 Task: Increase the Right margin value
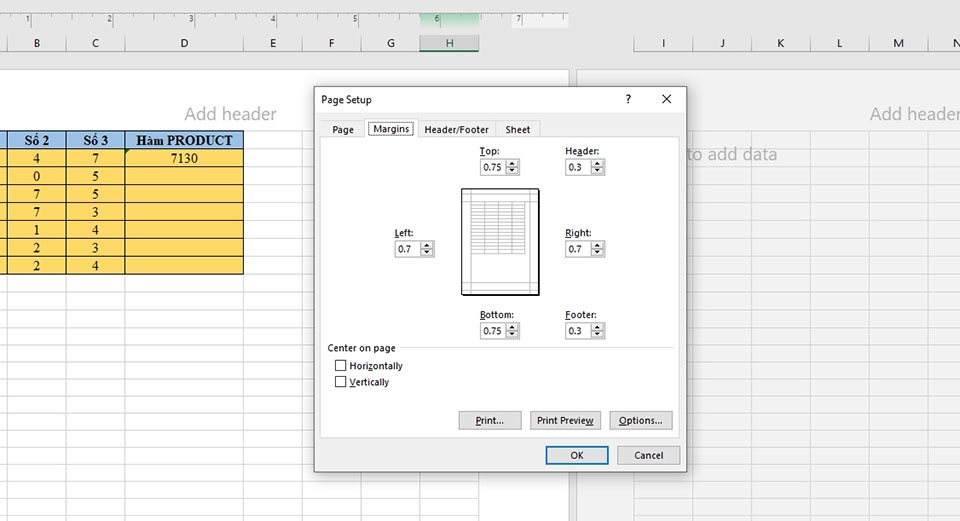pyautogui.click(x=598, y=246)
